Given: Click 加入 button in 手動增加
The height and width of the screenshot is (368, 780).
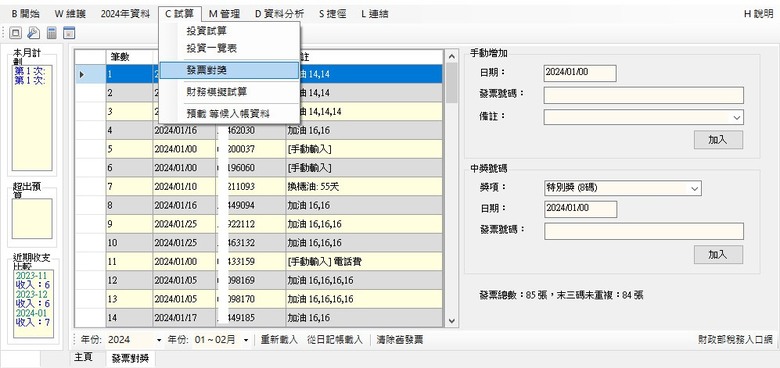Looking at the screenshot, I should [718, 140].
